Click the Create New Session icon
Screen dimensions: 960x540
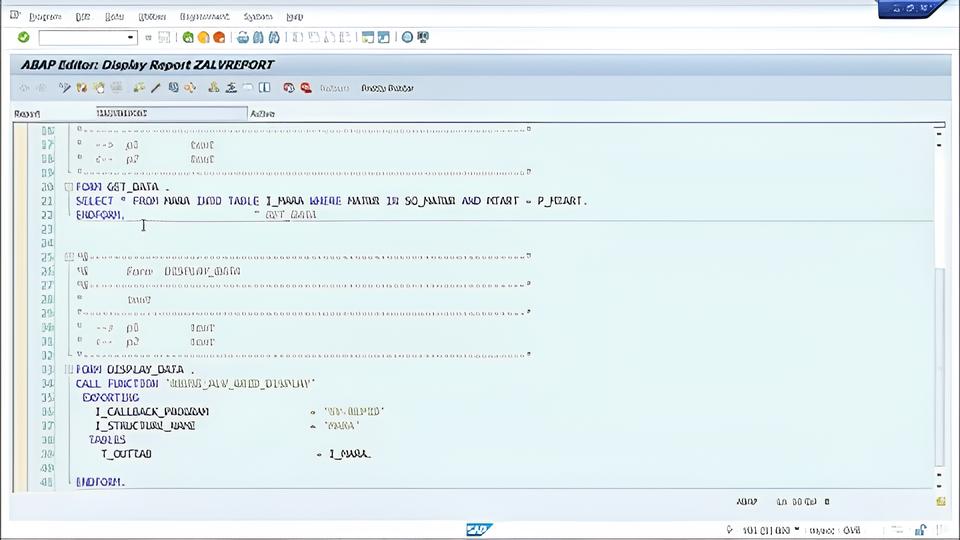[368, 37]
